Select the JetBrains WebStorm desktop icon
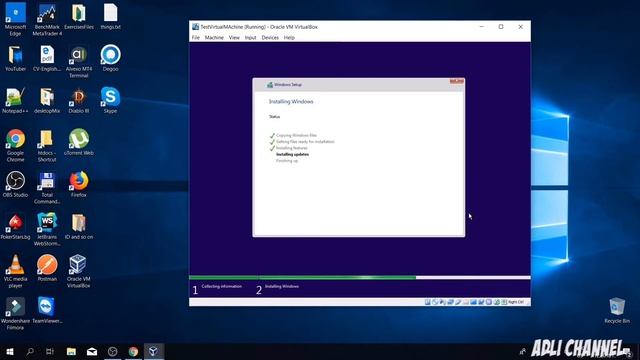 click(x=47, y=229)
